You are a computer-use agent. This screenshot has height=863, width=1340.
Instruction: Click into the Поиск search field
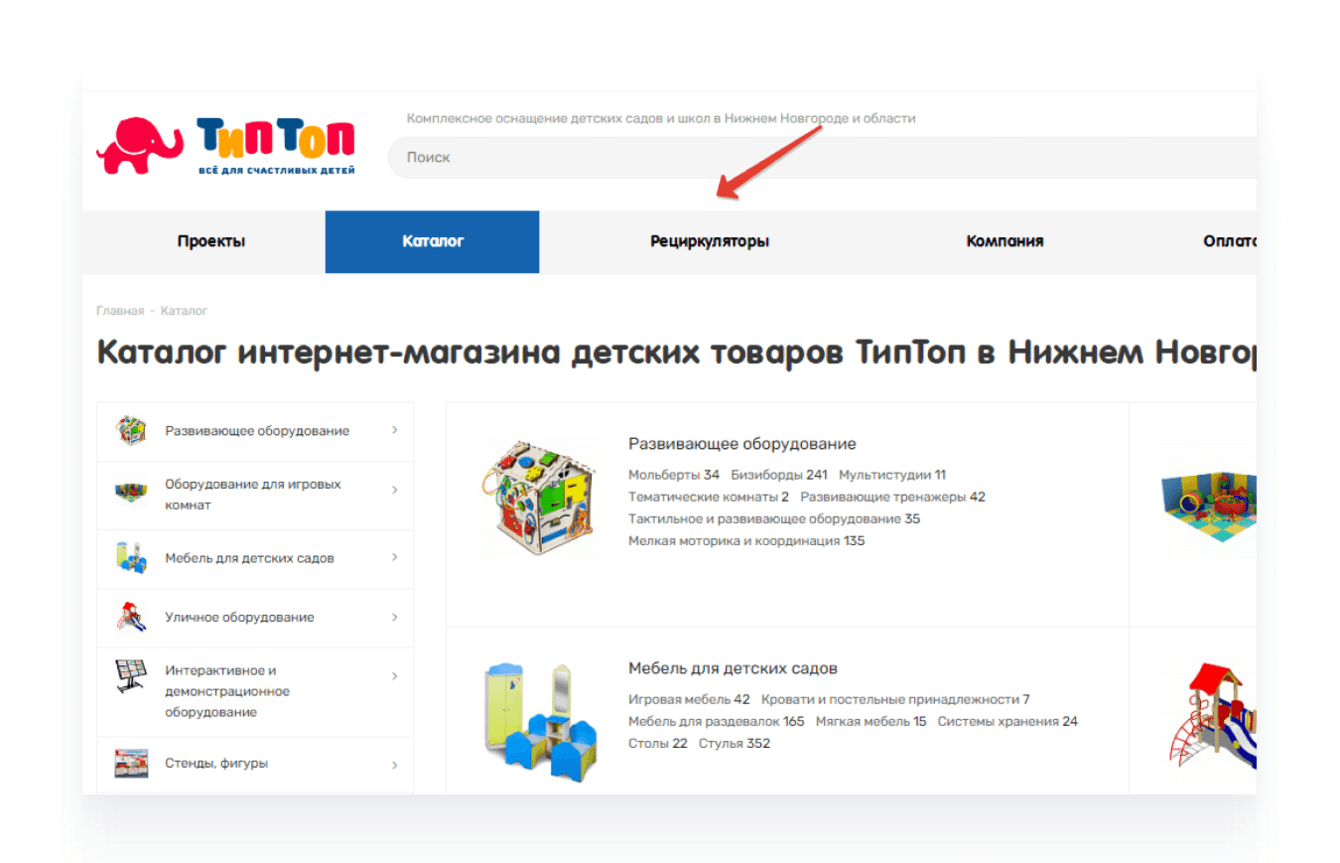pos(822,157)
